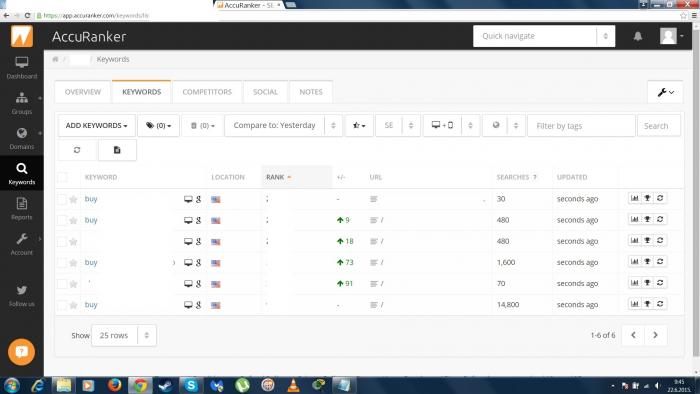Switch to the COMPETITORS tab

click(x=207, y=92)
